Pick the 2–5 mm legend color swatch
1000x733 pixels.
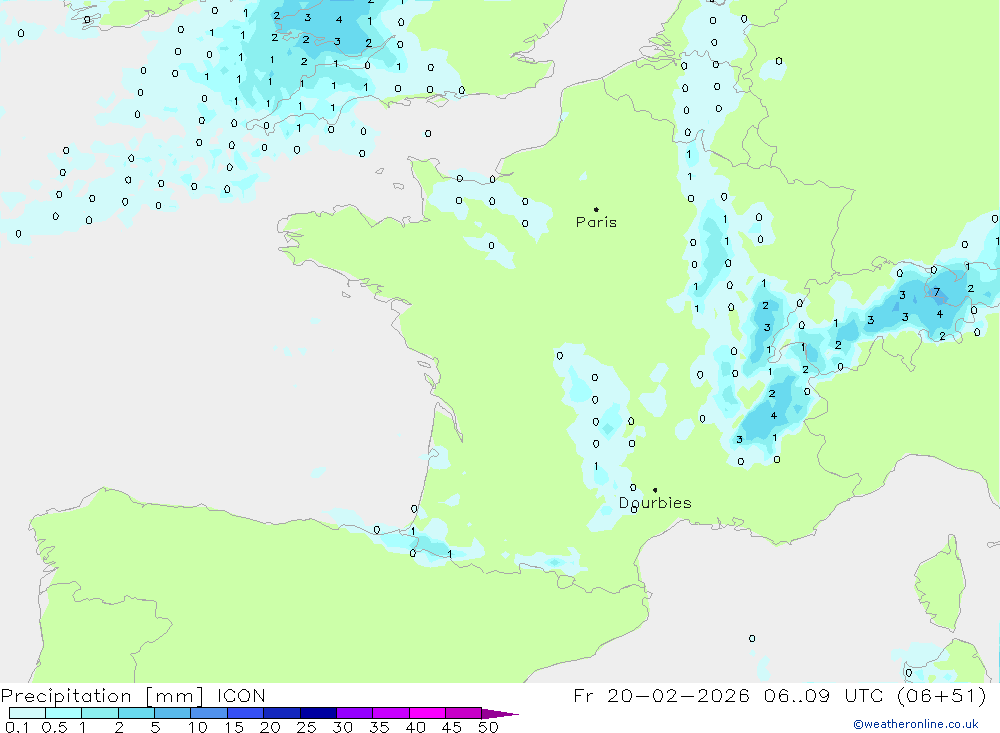[x=136, y=713]
